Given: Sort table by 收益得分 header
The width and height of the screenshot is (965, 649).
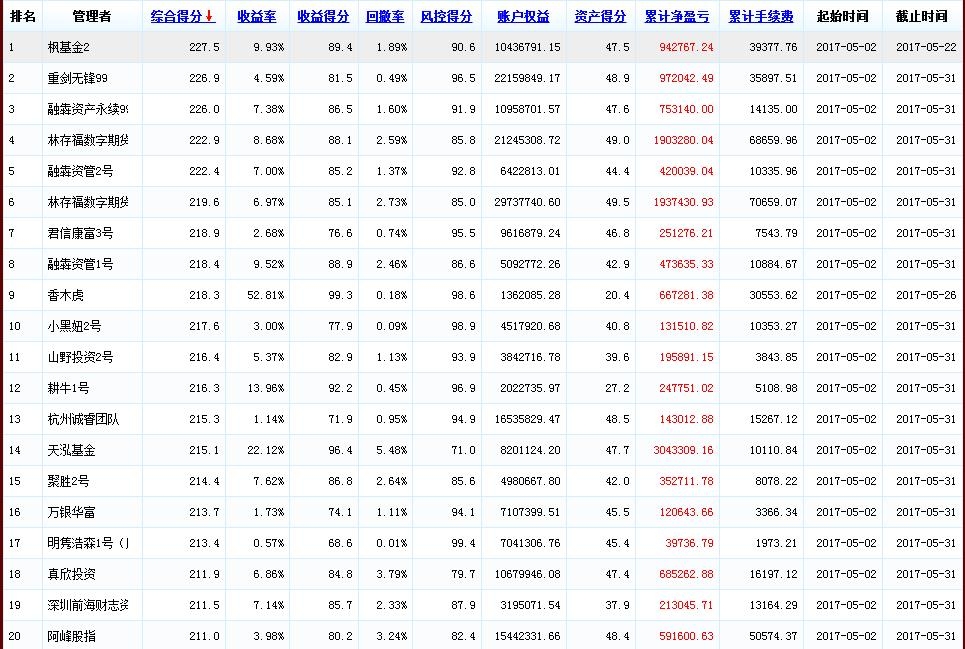Looking at the screenshot, I should coord(323,17).
